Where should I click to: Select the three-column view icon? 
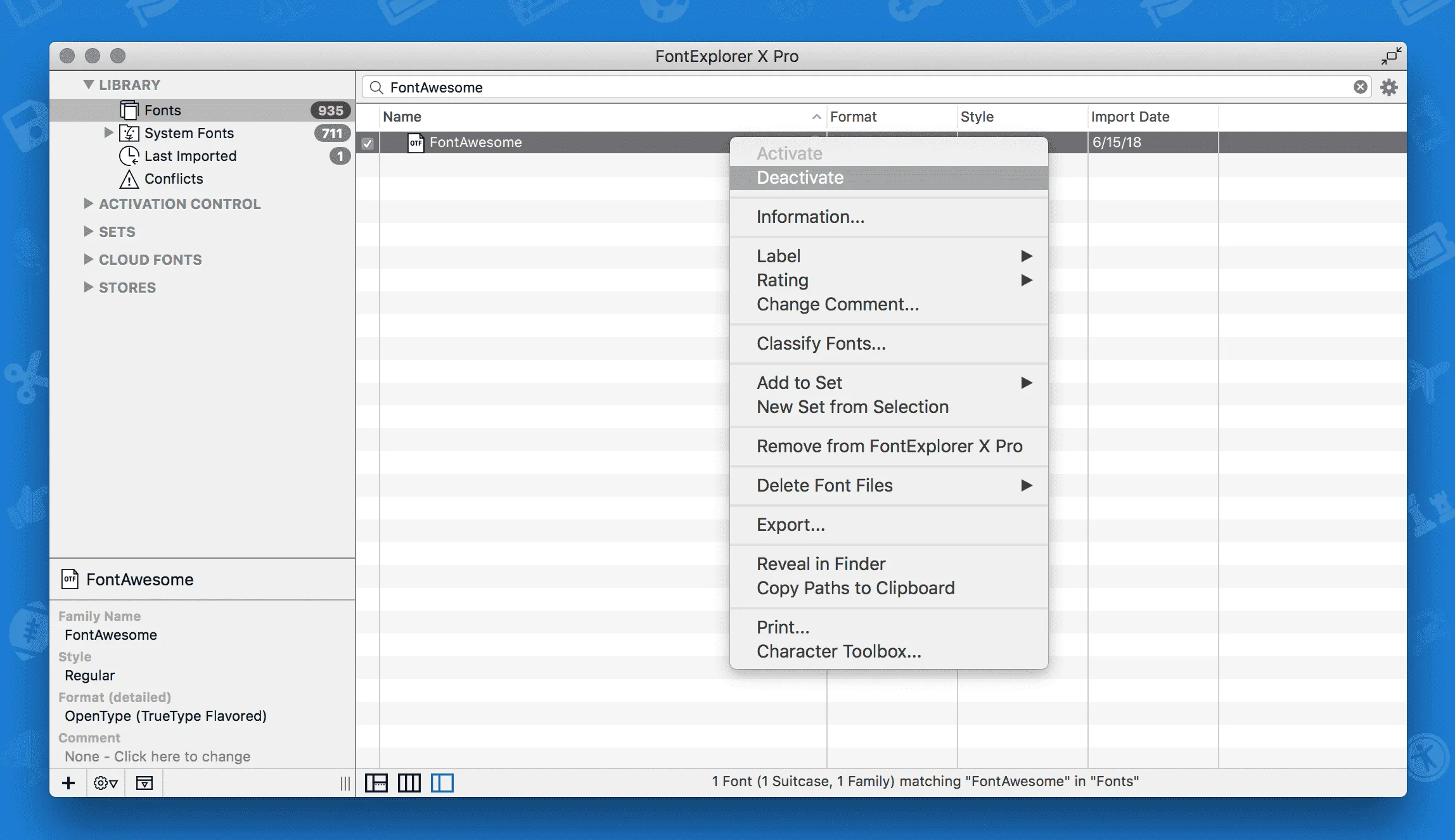[409, 783]
